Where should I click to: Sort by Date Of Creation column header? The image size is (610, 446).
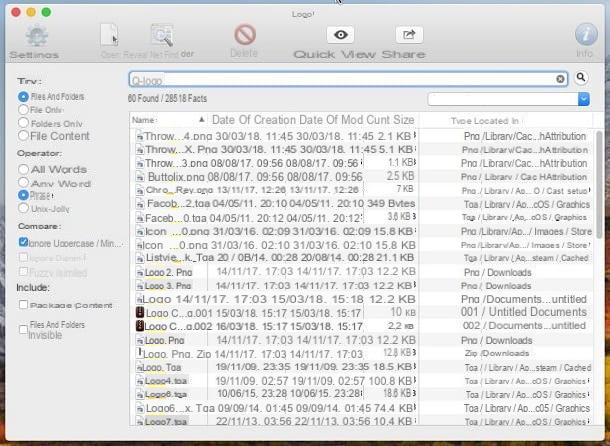(254, 120)
